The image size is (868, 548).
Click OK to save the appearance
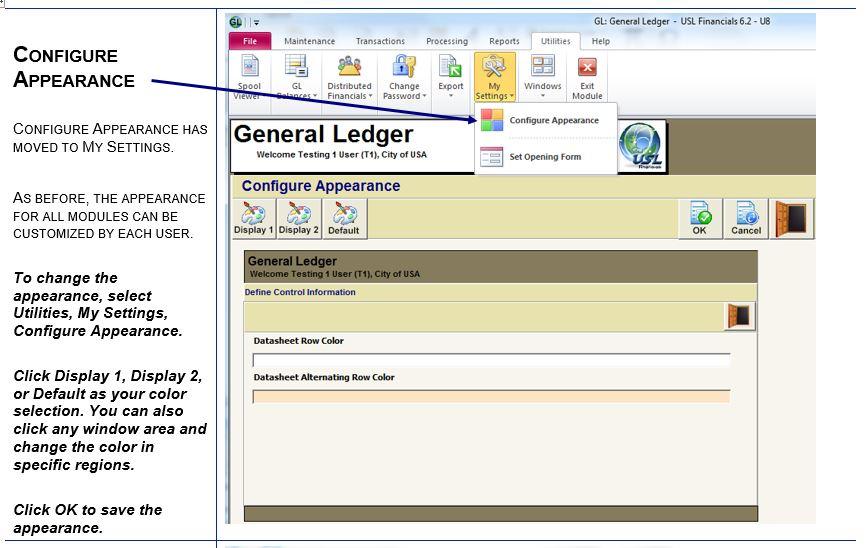[700, 219]
